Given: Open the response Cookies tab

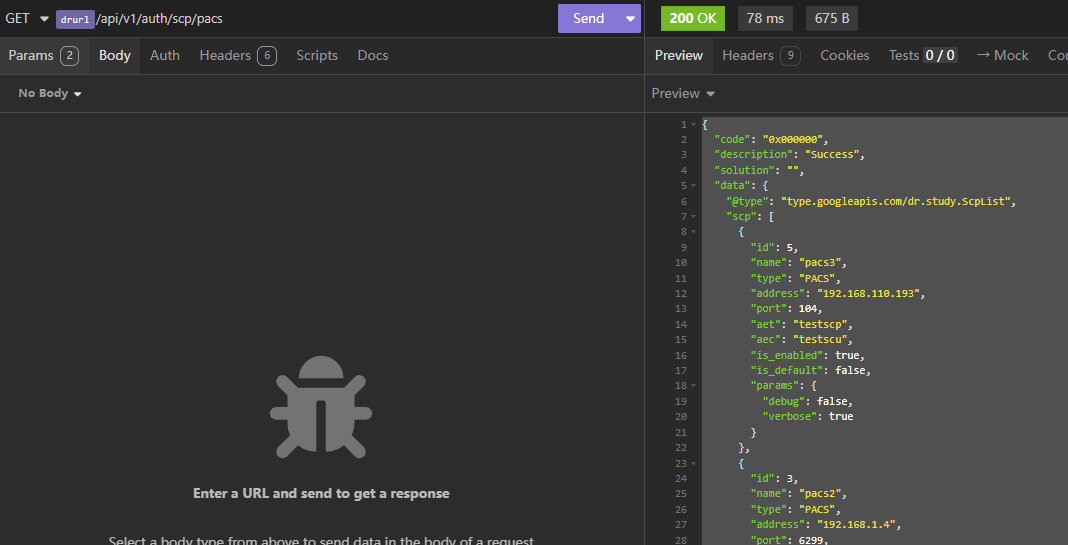Looking at the screenshot, I should click(844, 55).
